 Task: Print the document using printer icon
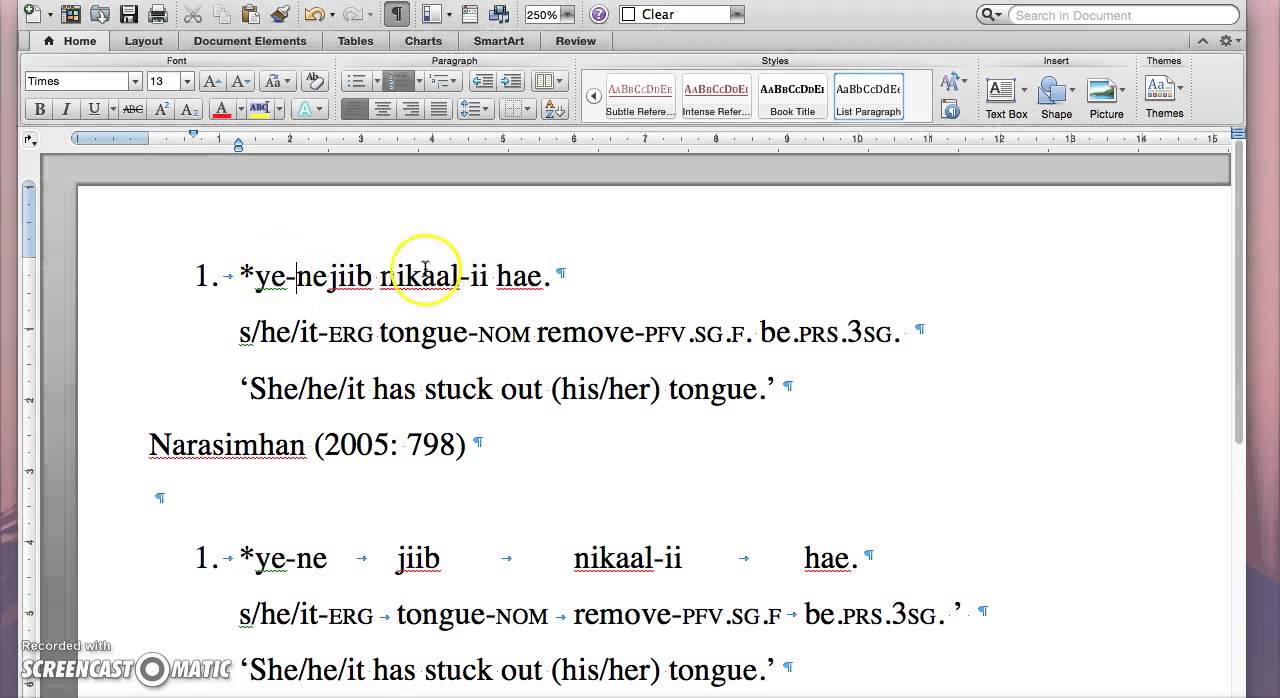[157, 14]
